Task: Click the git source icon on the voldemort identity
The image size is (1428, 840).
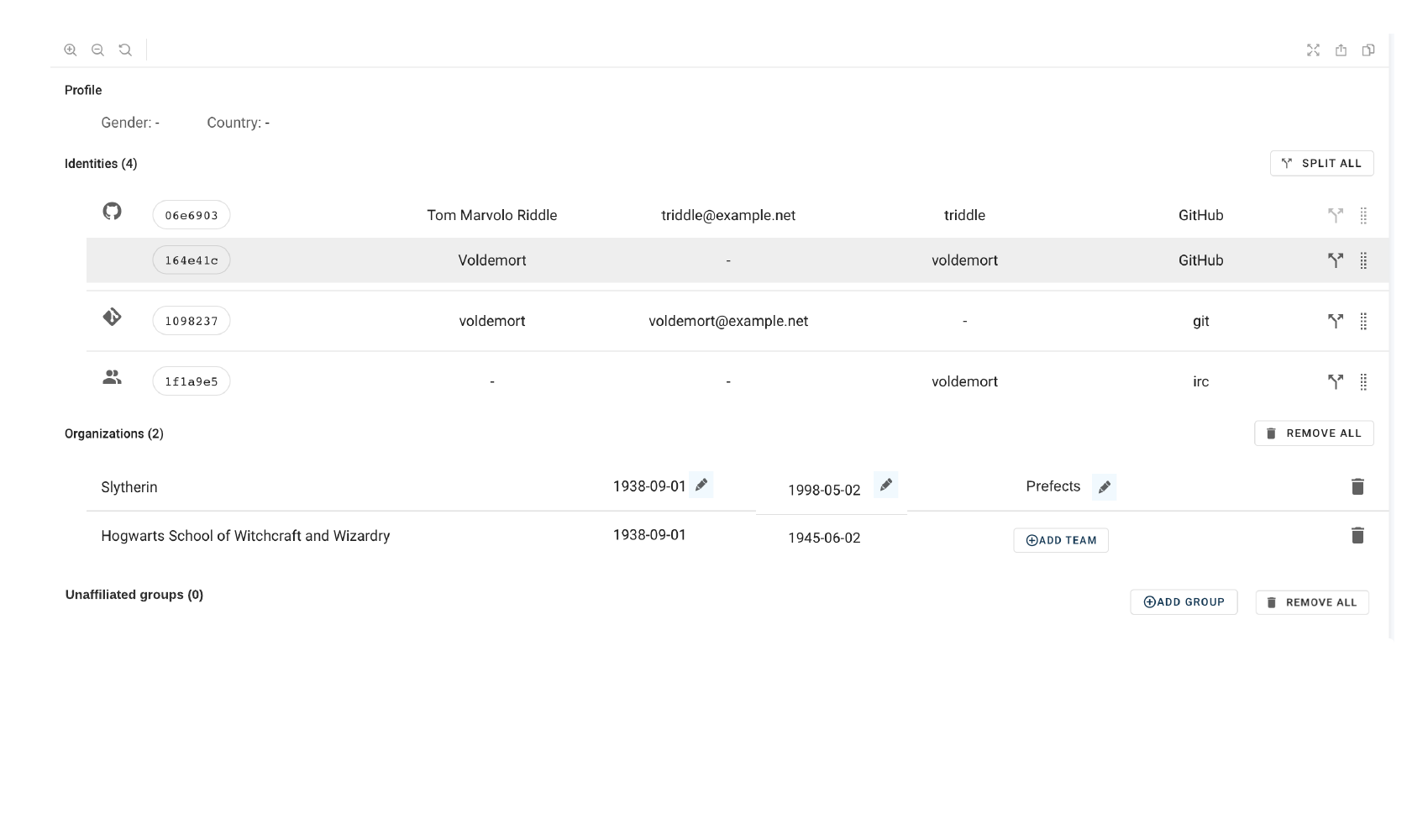Action: (113, 318)
